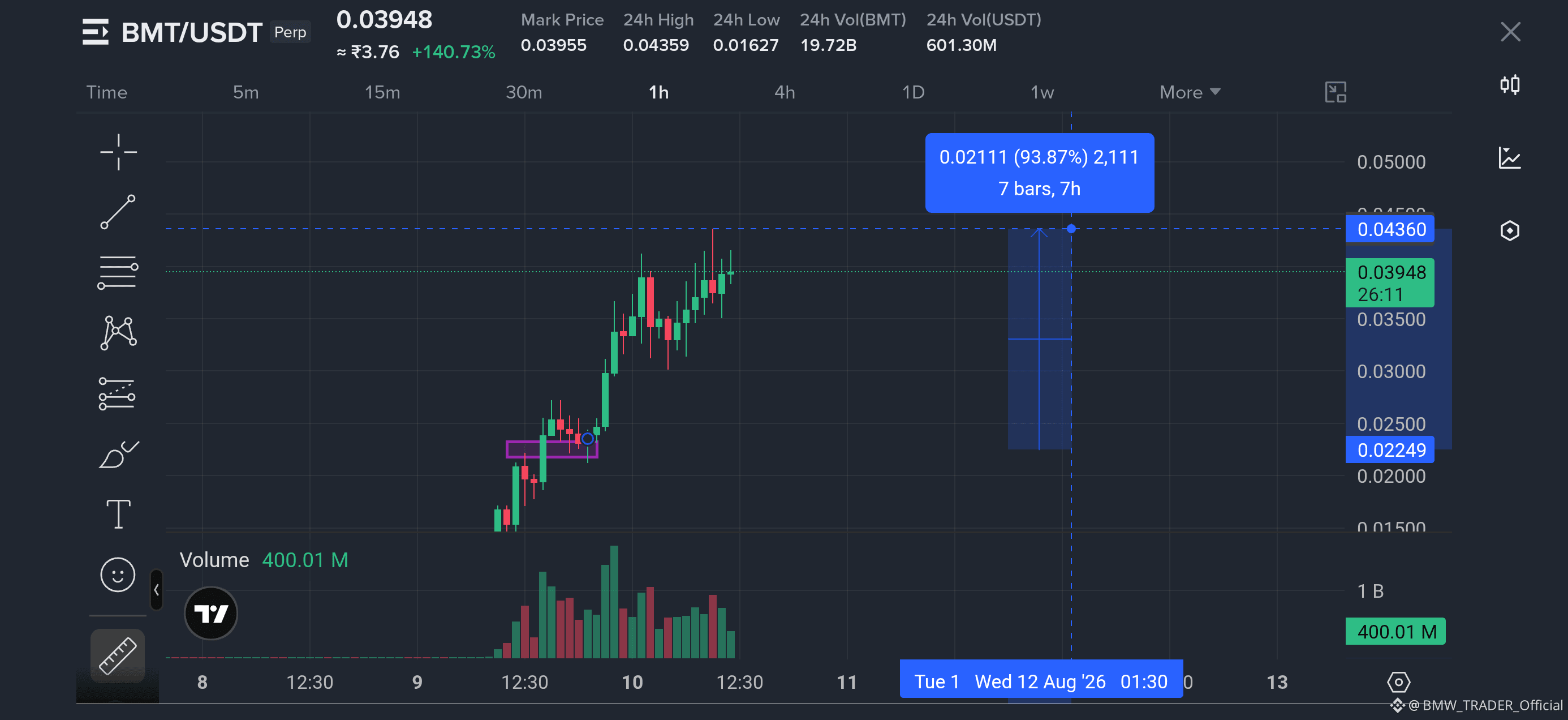Screen dimensions: 1568x720
Task: Expand the More timeframes dropdown
Action: [1190, 92]
